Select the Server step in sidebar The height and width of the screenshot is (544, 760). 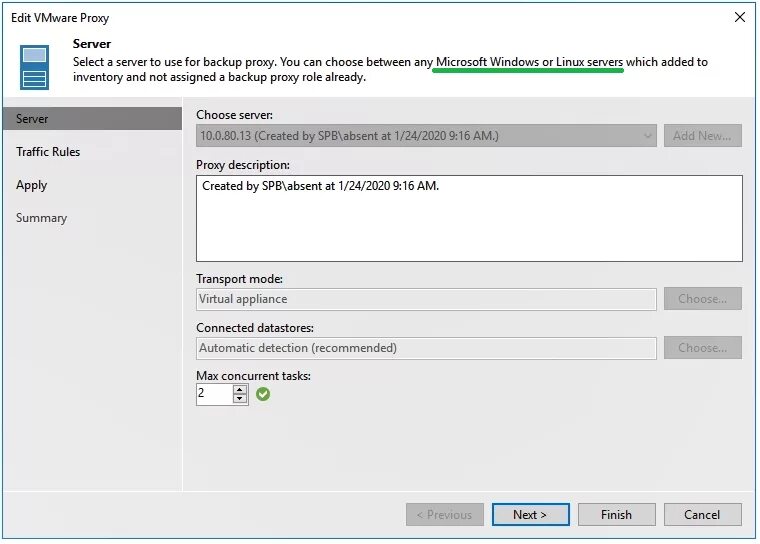(x=92, y=119)
